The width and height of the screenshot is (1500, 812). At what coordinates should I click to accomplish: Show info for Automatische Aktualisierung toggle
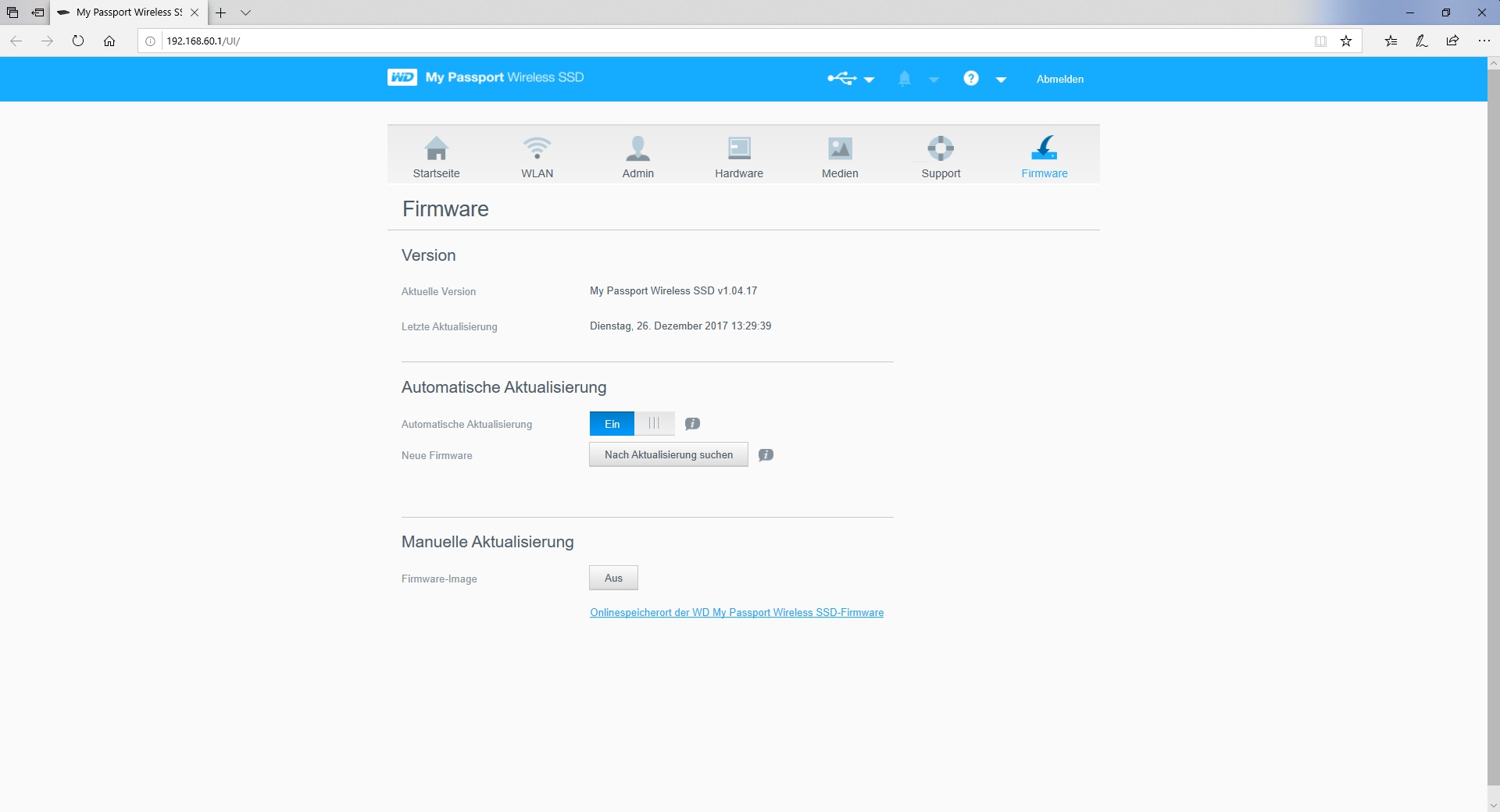pos(692,424)
